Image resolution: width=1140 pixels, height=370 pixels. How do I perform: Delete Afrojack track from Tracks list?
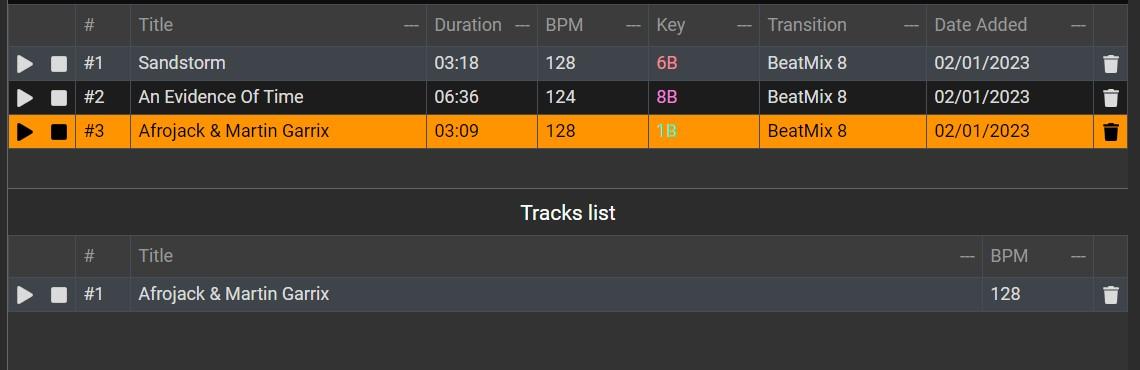coord(1110,294)
